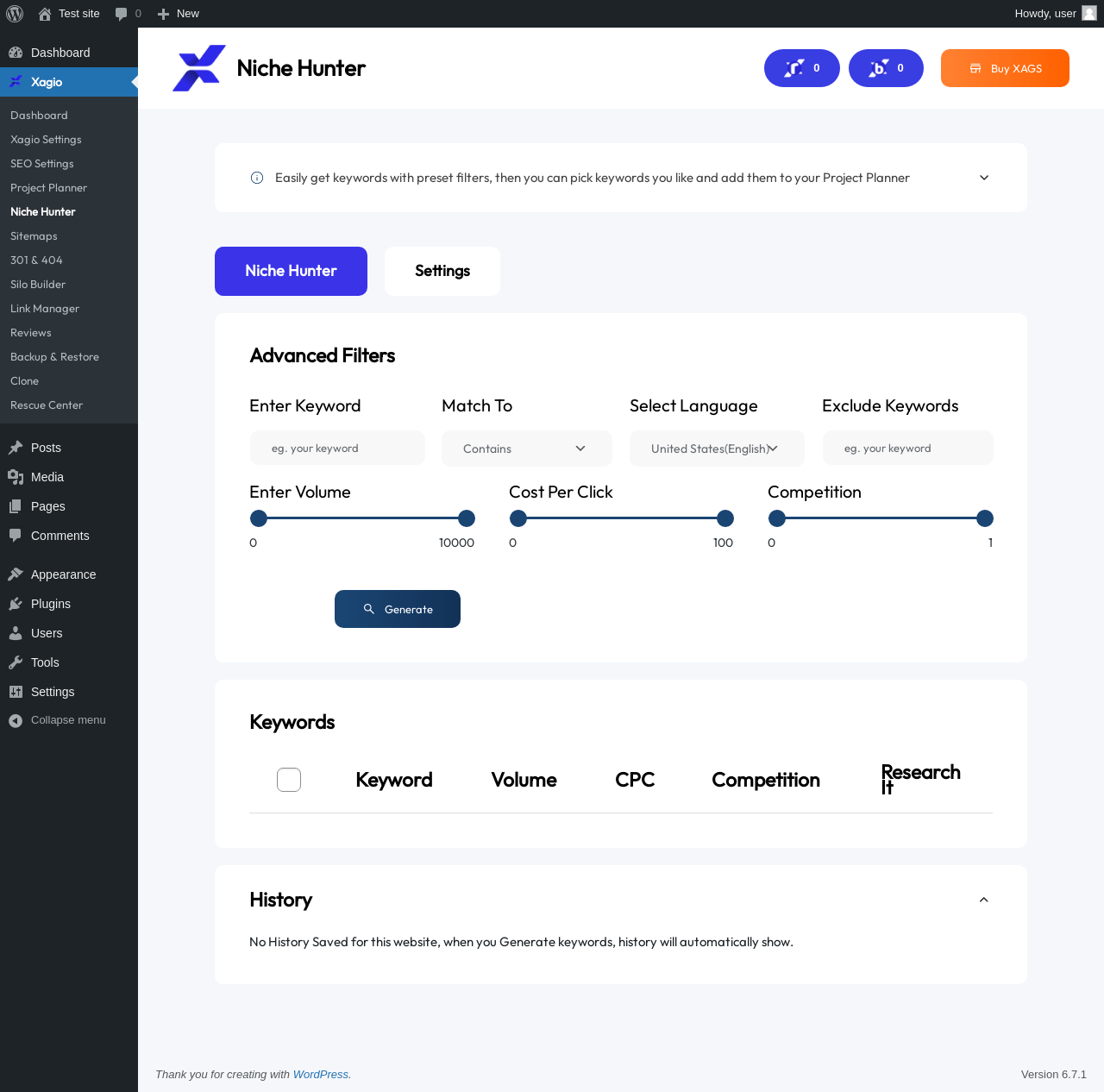This screenshot has height=1092, width=1104.
Task: Click the Dashboard gauge icon in sidebar
Action: pos(16,53)
